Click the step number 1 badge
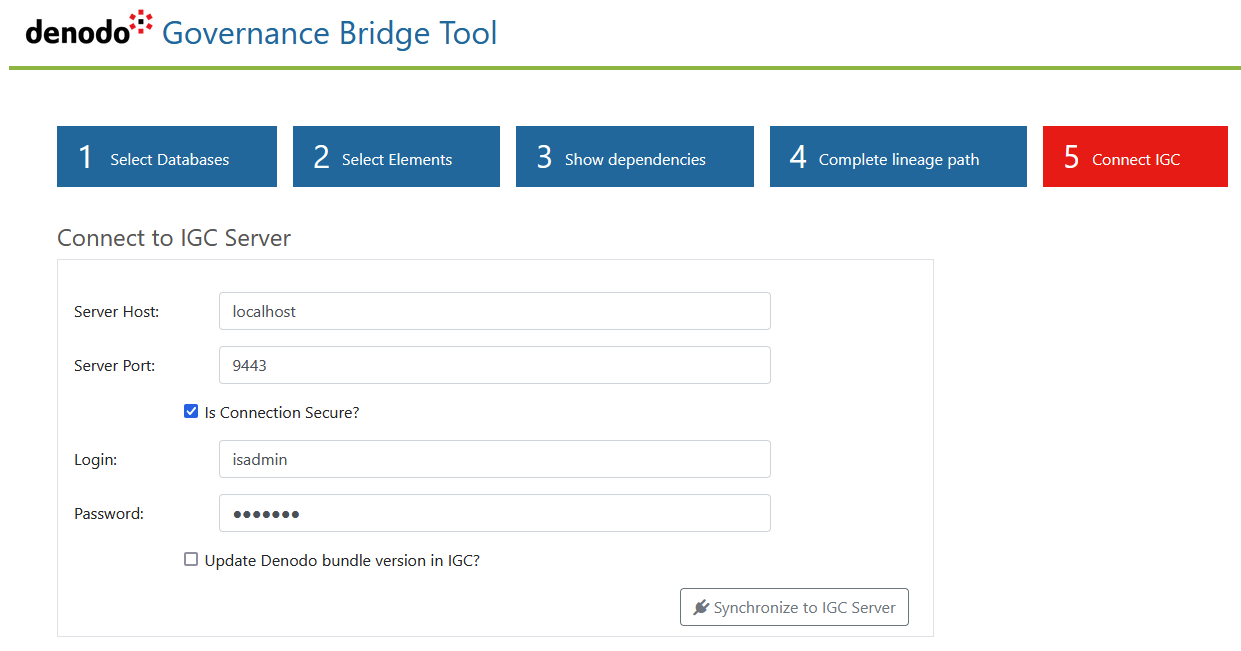The width and height of the screenshot is (1241, 651). pyautogui.click(x=86, y=157)
